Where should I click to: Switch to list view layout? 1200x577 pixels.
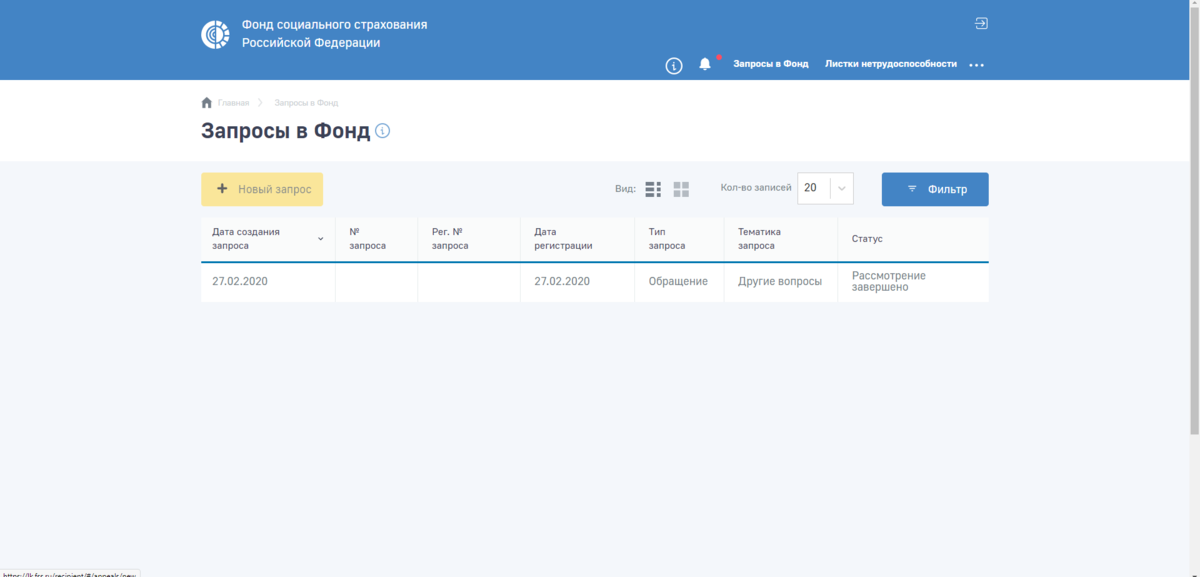pos(653,189)
